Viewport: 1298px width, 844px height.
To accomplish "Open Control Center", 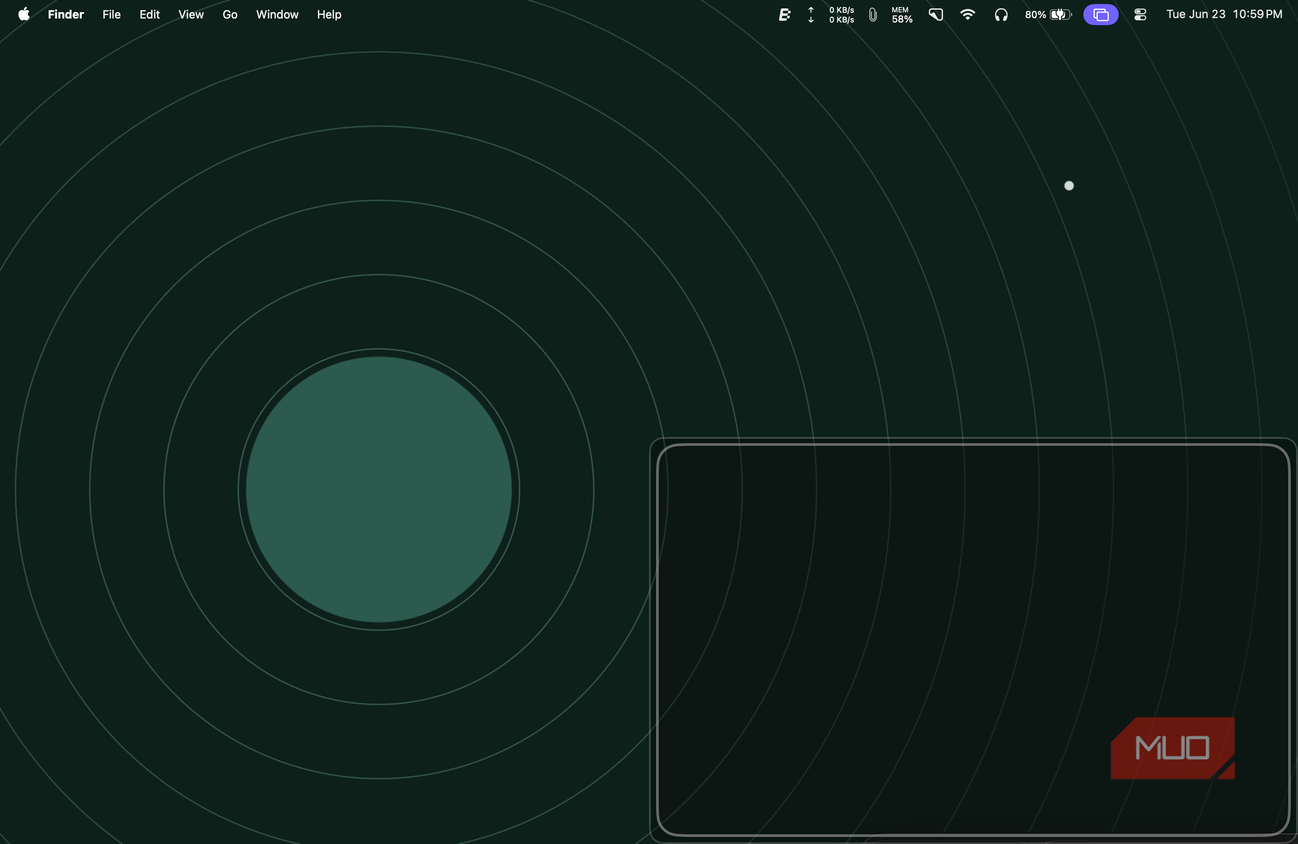I will click(x=1140, y=14).
